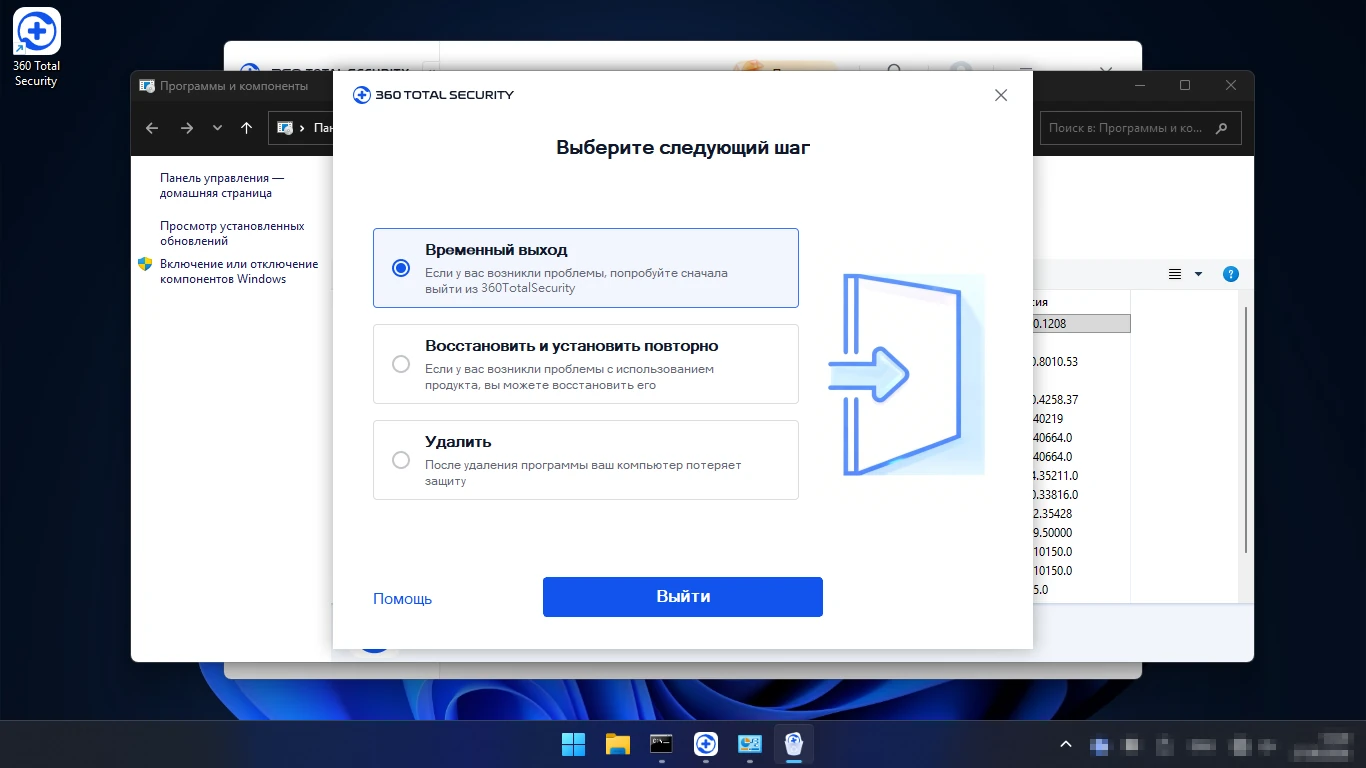The width and height of the screenshot is (1366, 768).
Task: Open Панель управления — домашняя страница link
Action: click(x=222, y=185)
